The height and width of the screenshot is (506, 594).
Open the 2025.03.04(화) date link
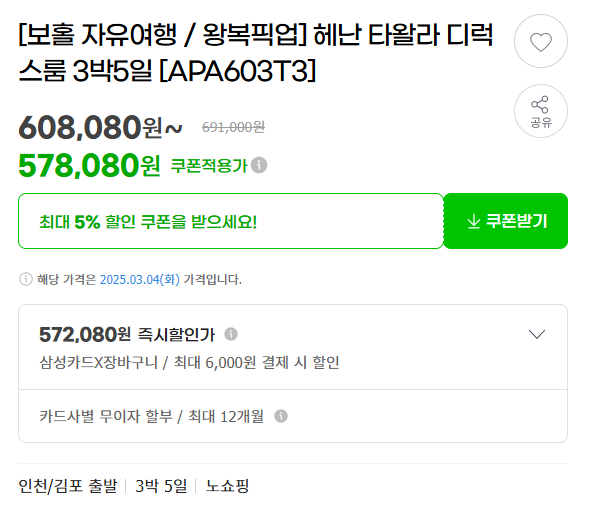tap(140, 280)
